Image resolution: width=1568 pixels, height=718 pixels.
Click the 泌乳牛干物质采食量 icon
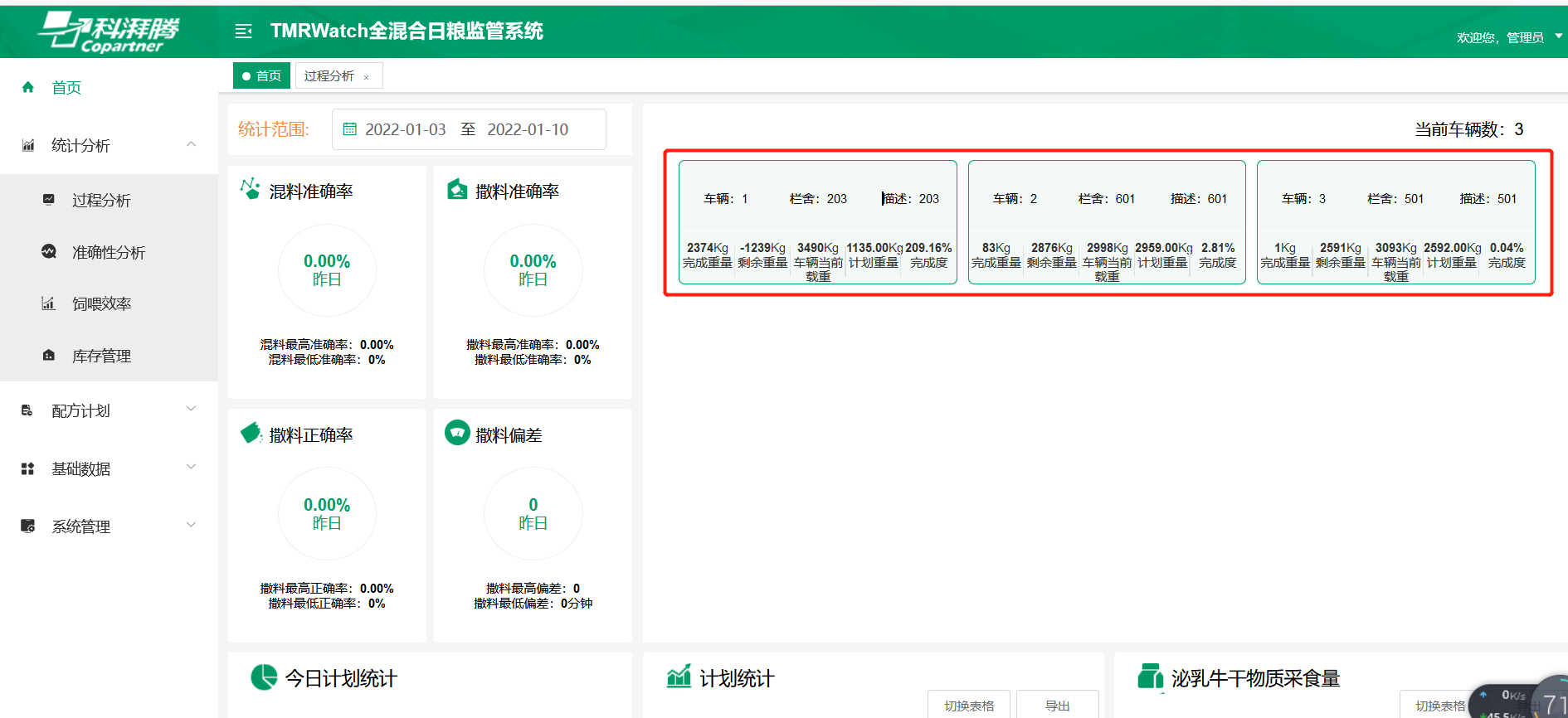[x=1150, y=677]
